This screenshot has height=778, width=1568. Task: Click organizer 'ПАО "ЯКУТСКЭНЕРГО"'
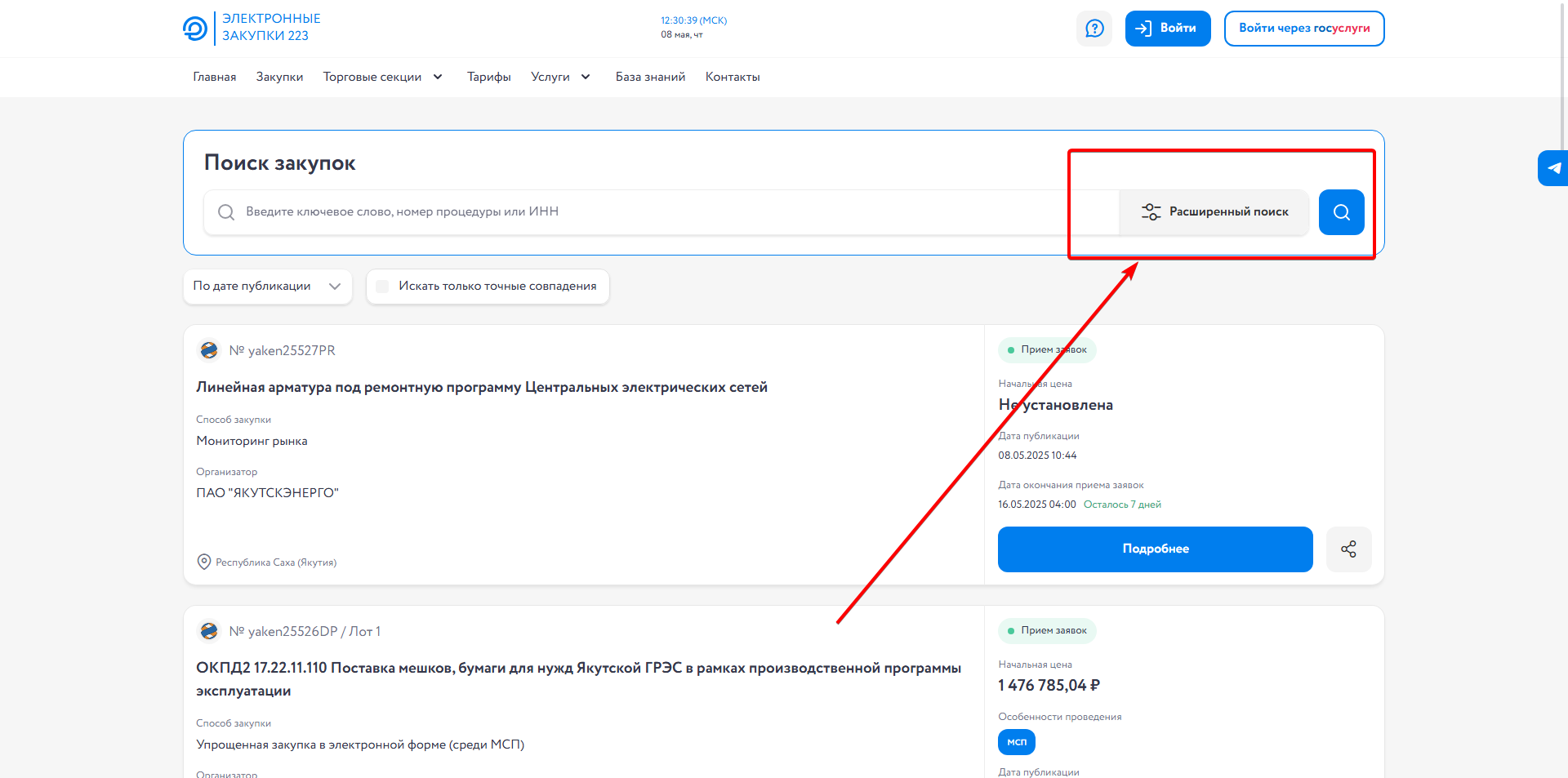[x=267, y=493]
